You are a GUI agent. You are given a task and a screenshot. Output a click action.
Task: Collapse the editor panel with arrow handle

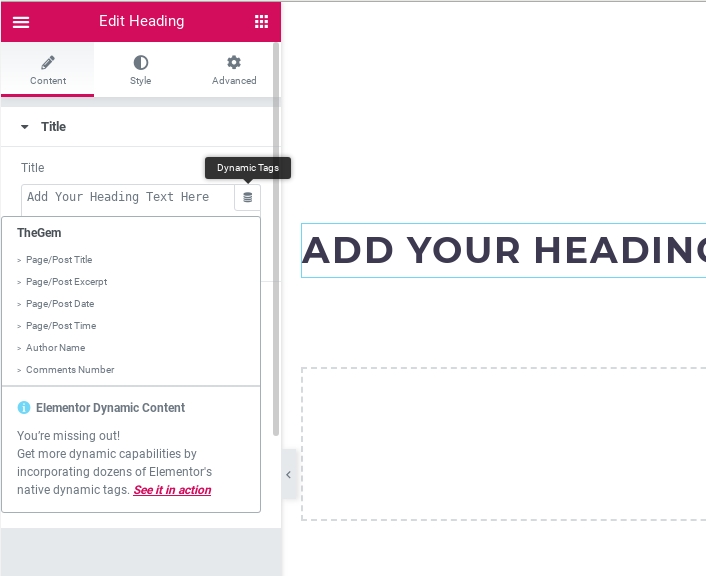tap(288, 475)
